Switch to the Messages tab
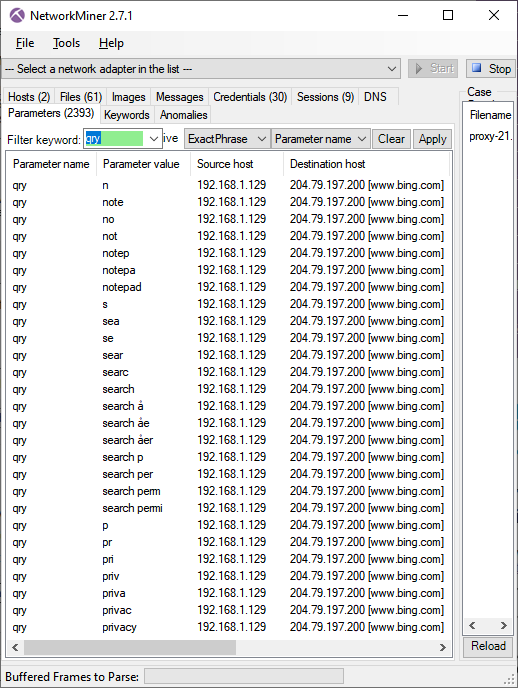 coord(179,97)
